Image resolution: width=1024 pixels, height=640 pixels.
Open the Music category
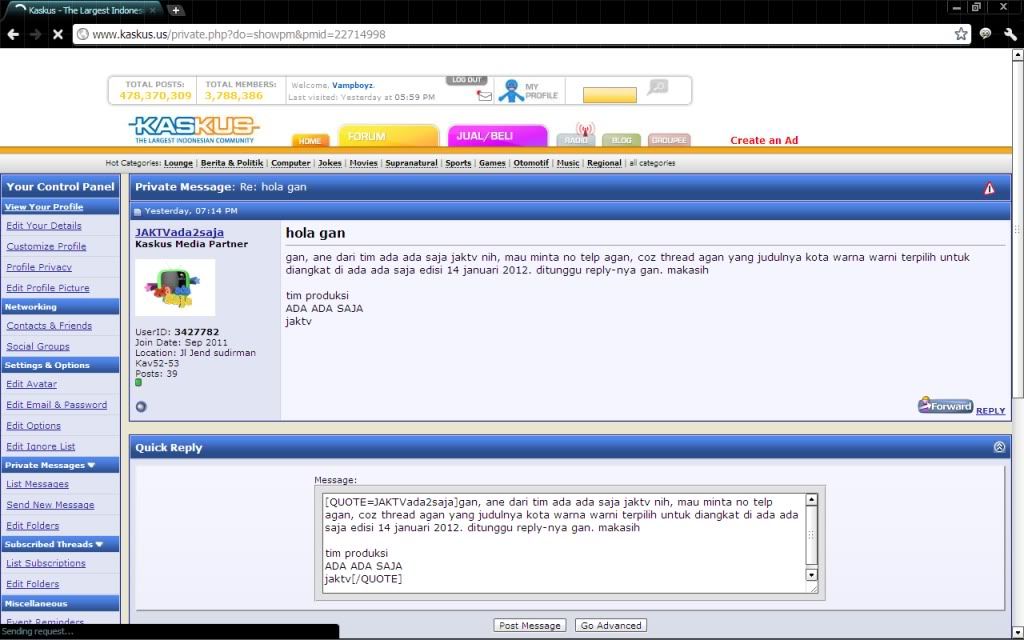tap(568, 163)
